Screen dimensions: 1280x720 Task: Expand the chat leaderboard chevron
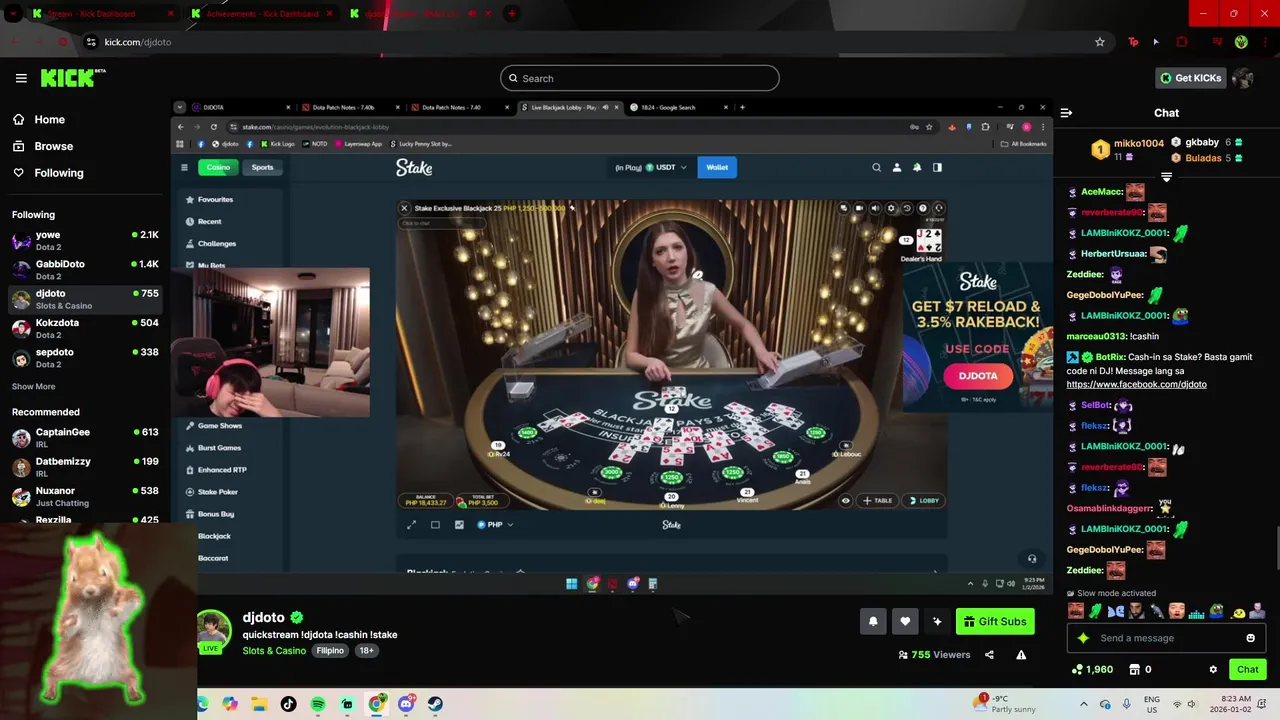1166,177
